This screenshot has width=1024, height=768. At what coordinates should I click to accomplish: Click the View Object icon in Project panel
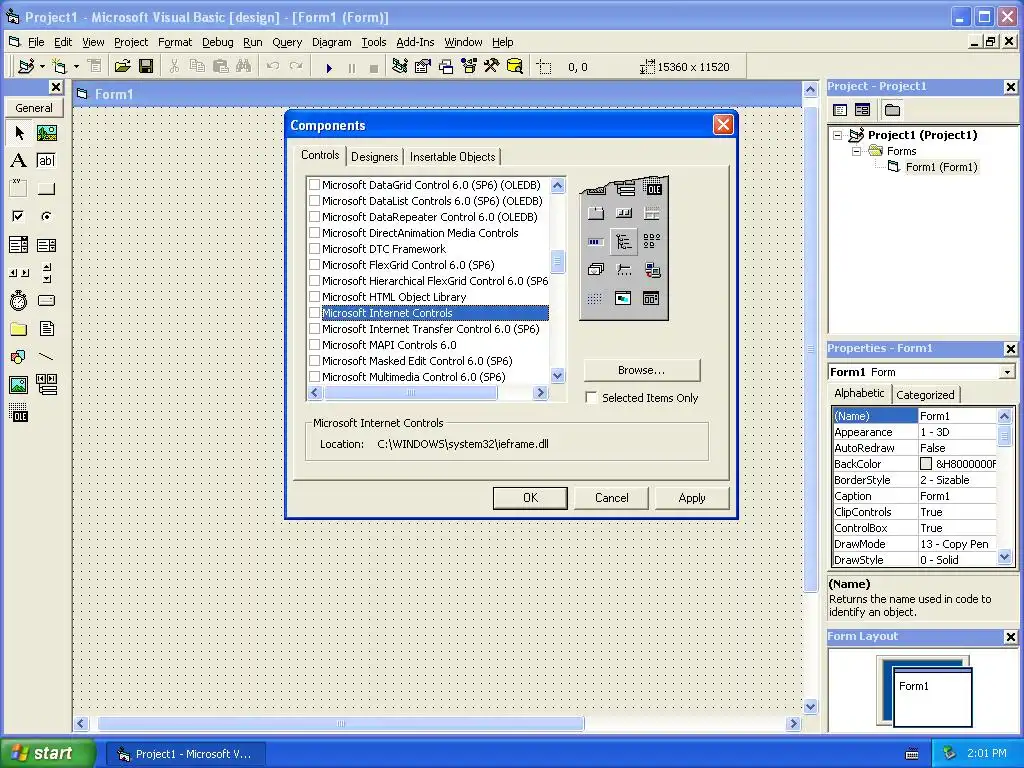(863, 110)
